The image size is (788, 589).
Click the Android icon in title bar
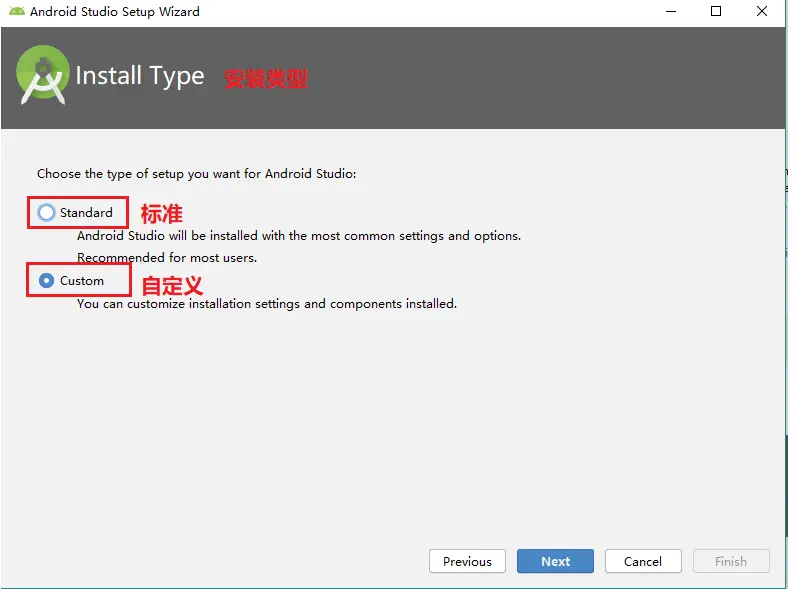click(17, 11)
